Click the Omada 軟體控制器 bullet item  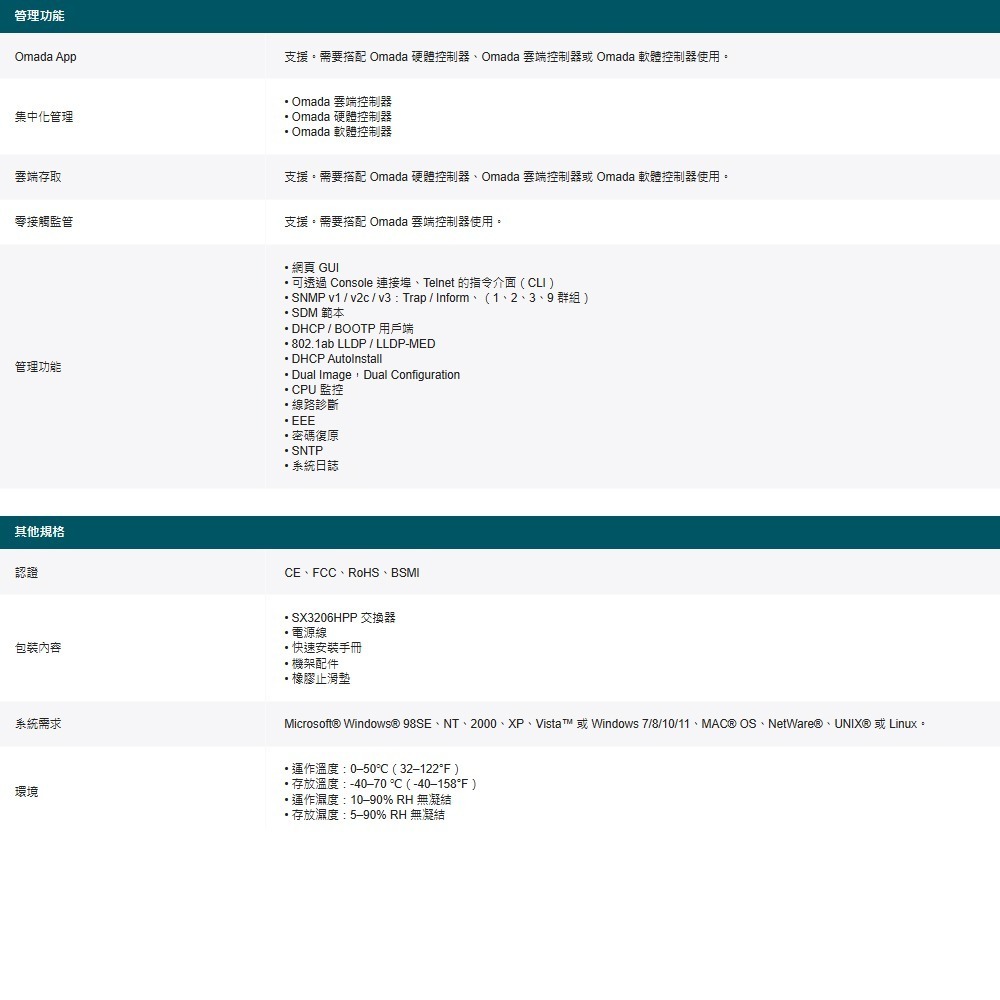coord(338,132)
